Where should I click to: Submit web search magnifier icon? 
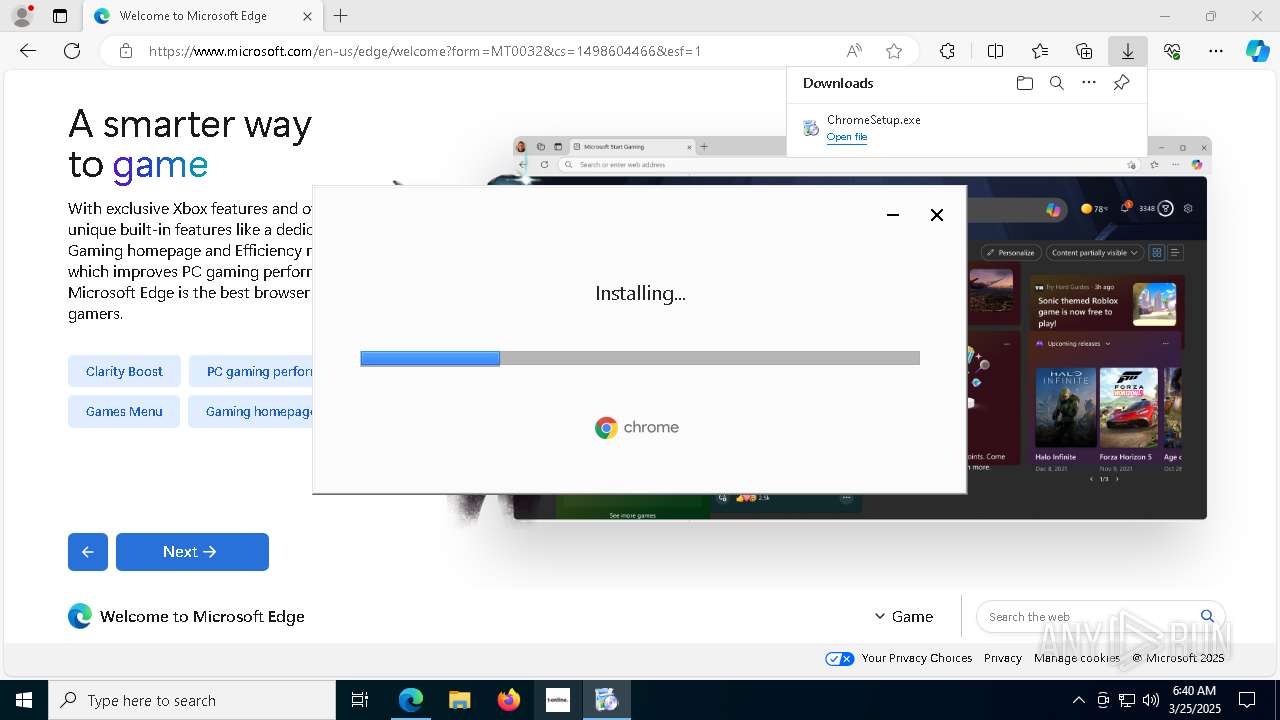pos(1207,616)
